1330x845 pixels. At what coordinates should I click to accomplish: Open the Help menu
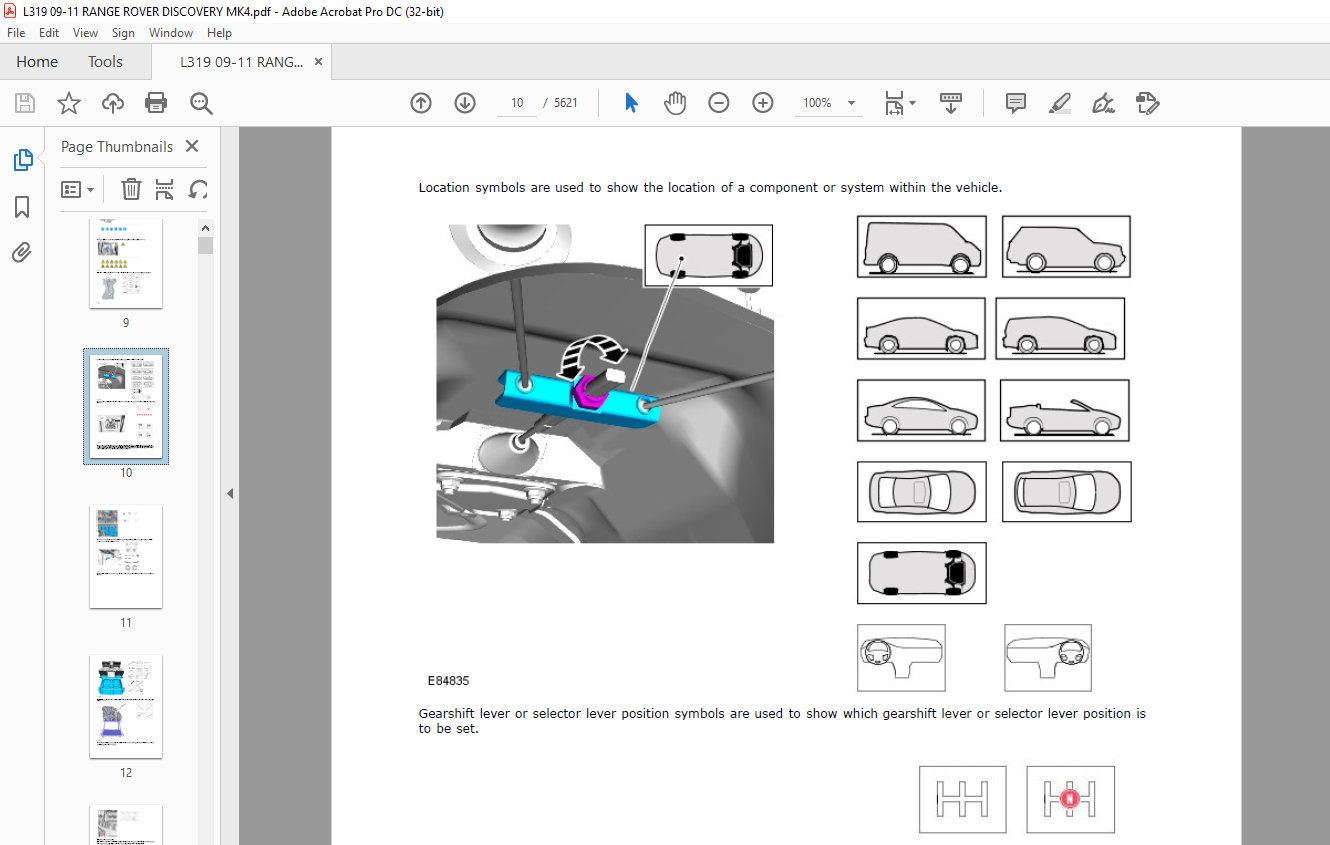click(x=219, y=33)
